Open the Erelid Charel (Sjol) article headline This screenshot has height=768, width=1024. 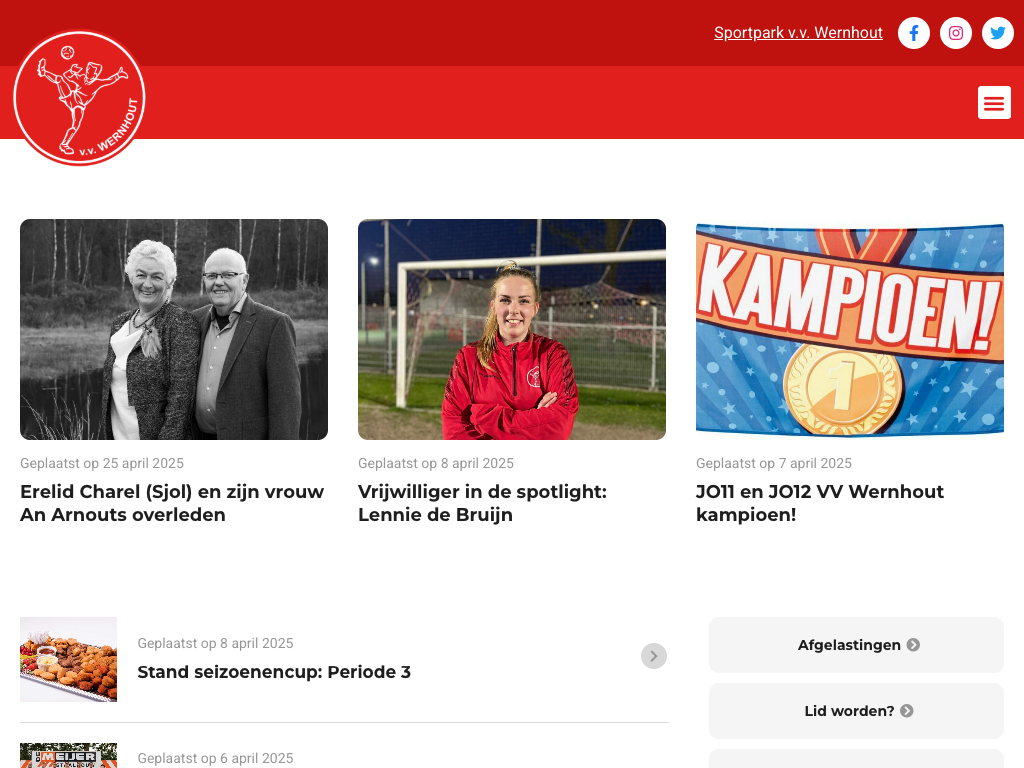[172, 503]
